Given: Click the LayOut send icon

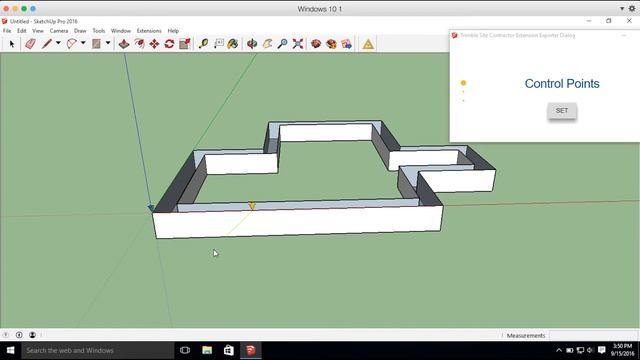Looking at the screenshot, I should [x=347, y=44].
